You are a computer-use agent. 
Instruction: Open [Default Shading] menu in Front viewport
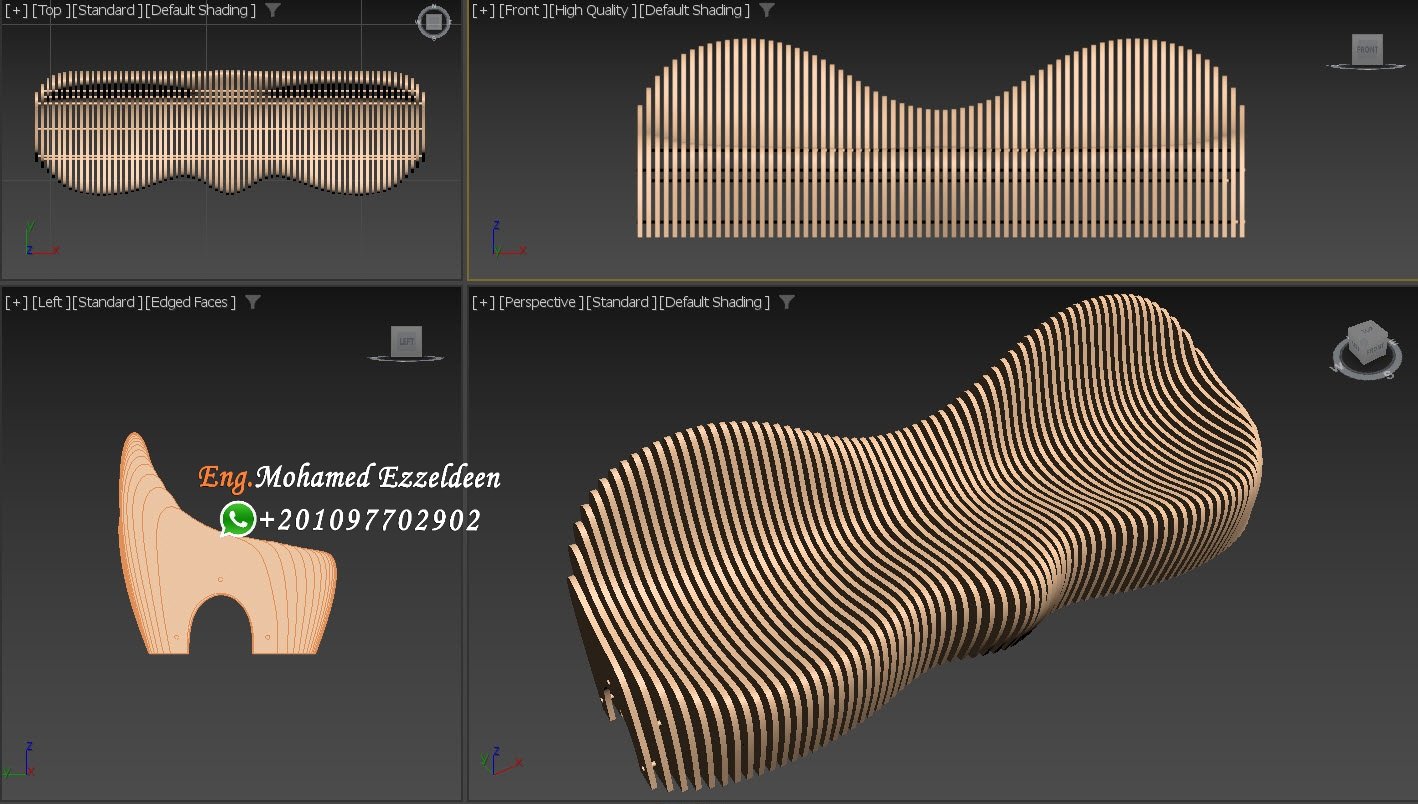694,10
